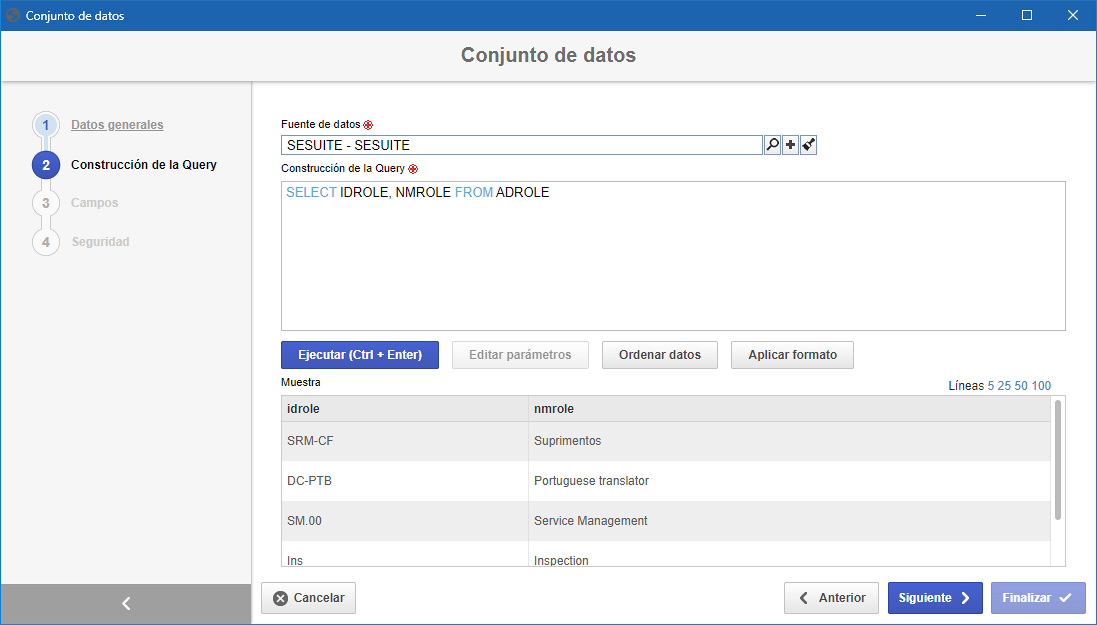Show 50 sample lines
1097x625 pixels.
tap(1021, 386)
